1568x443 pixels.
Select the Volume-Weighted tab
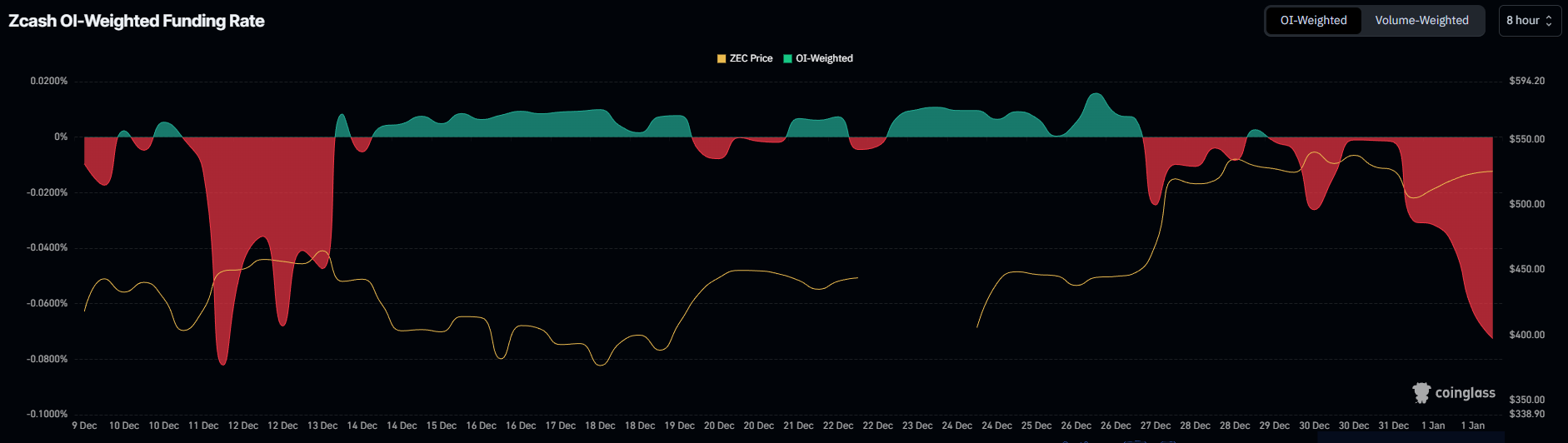pos(1421,21)
